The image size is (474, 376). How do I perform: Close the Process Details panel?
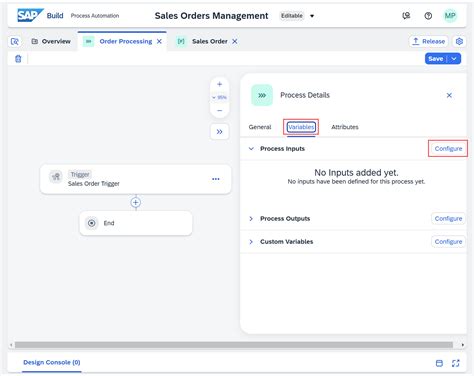(x=449, y=95)
